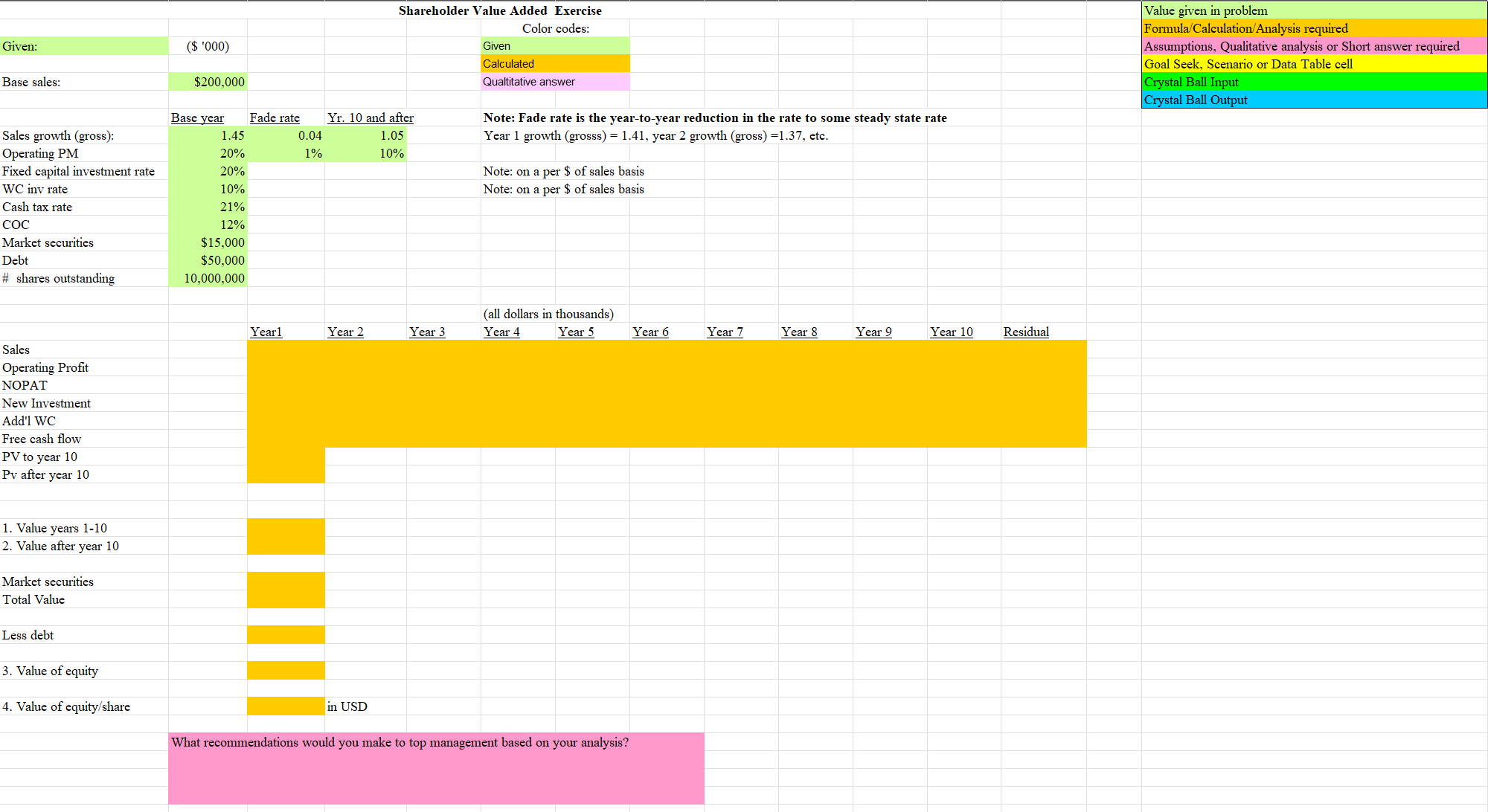Select the pink Qualitative answer swatch
Viewport: 1488px width, 812px height.
click(x=555, y=82)
